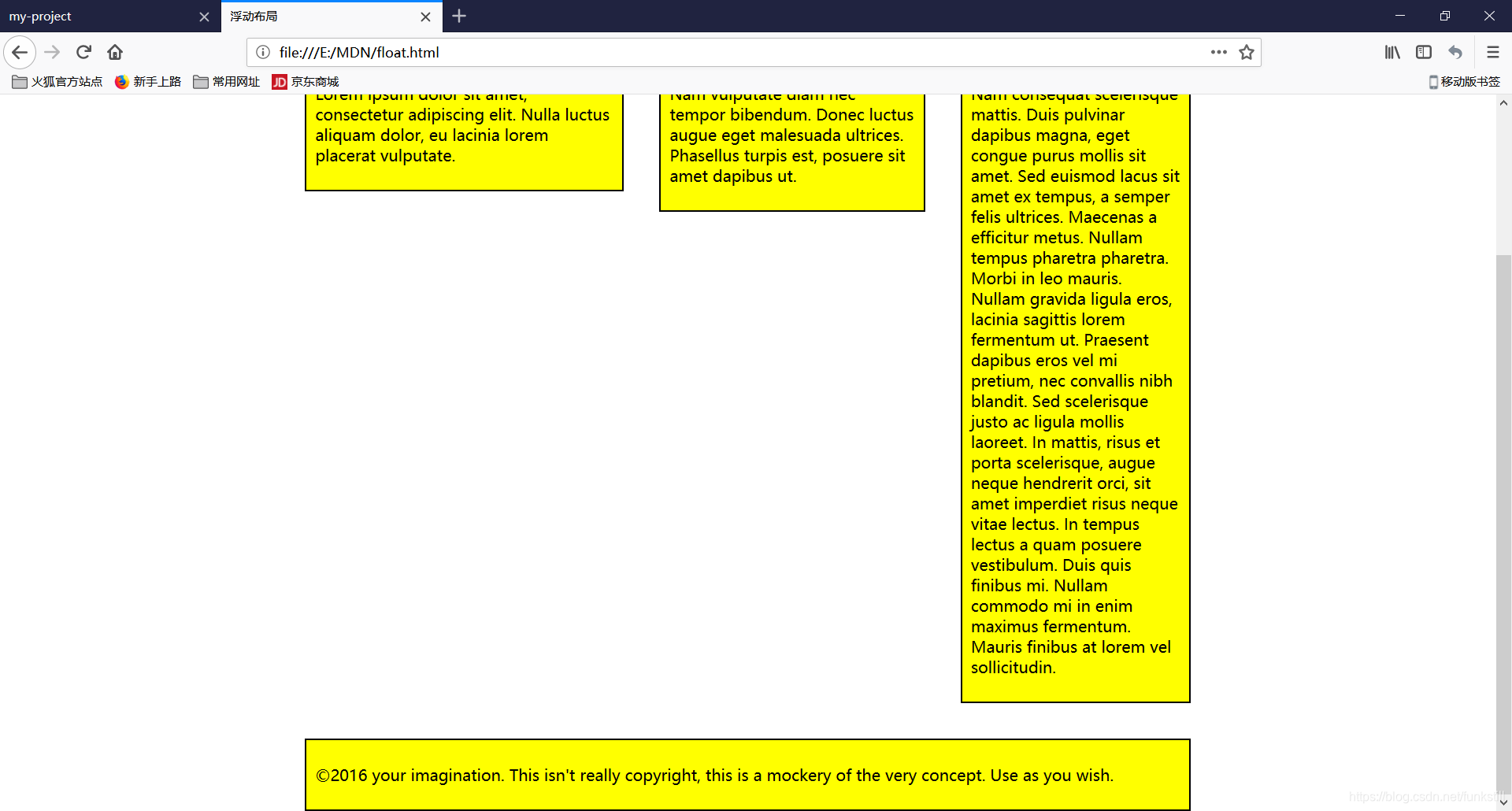The width and height of the screenshot is (1512, 811).
Task: Open page actions three-dot menu
Action: [1218, 53]
